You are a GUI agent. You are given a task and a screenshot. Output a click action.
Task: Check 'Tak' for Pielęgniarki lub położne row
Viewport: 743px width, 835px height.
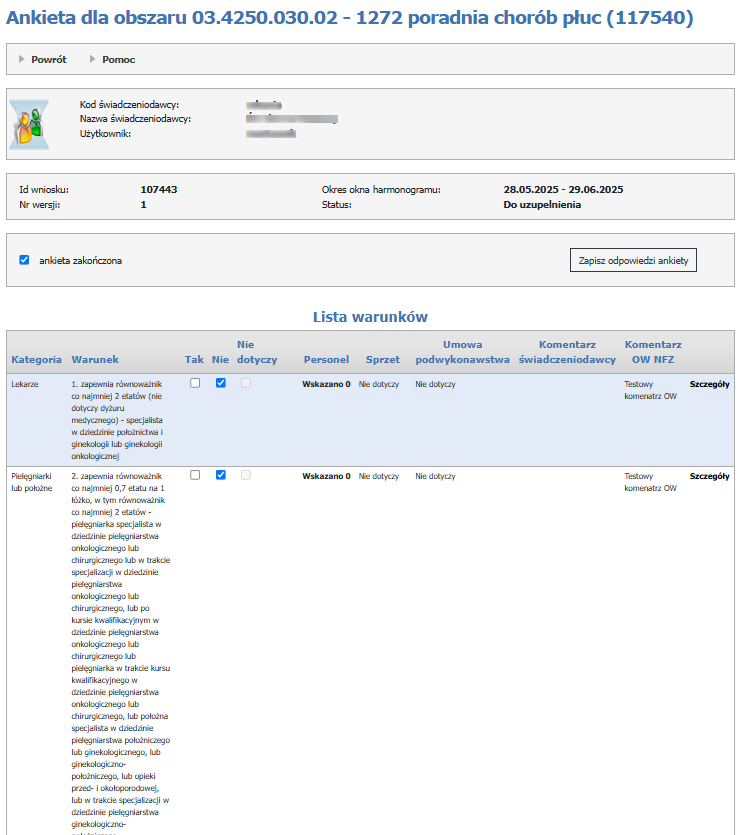tap(195, 475)
